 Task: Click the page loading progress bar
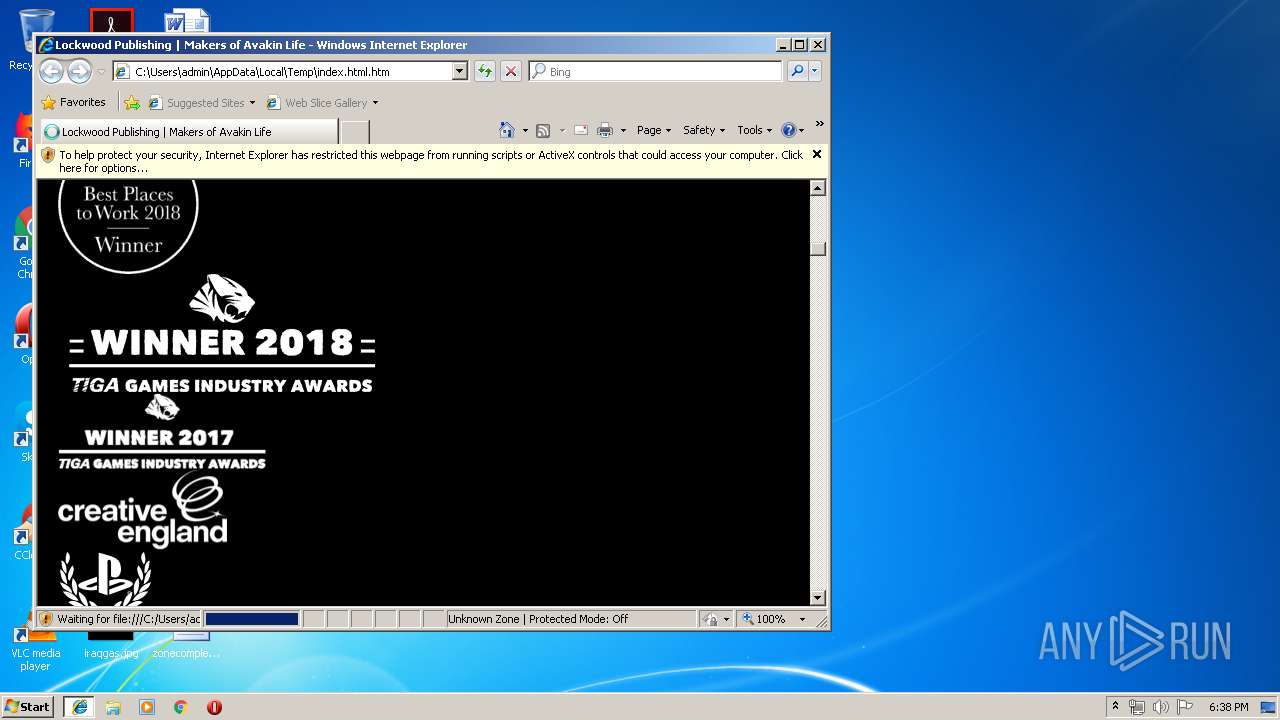pyautogui.click(x=252, y=619)
